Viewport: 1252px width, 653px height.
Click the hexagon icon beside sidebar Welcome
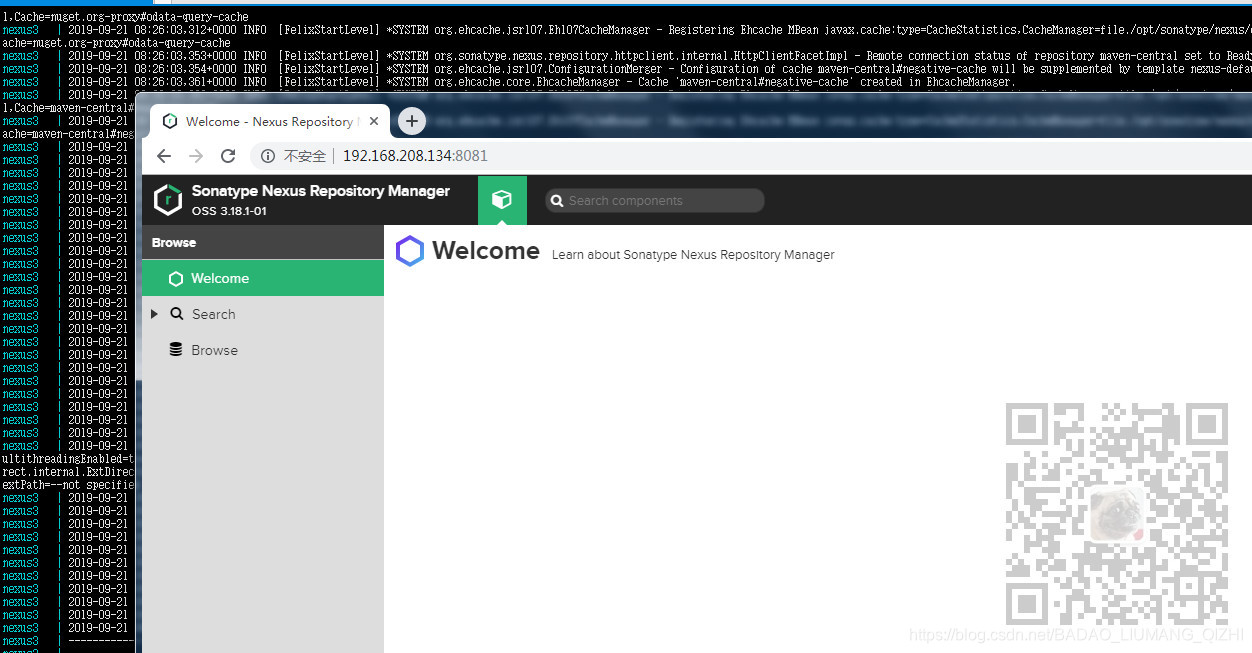[176, 279]
